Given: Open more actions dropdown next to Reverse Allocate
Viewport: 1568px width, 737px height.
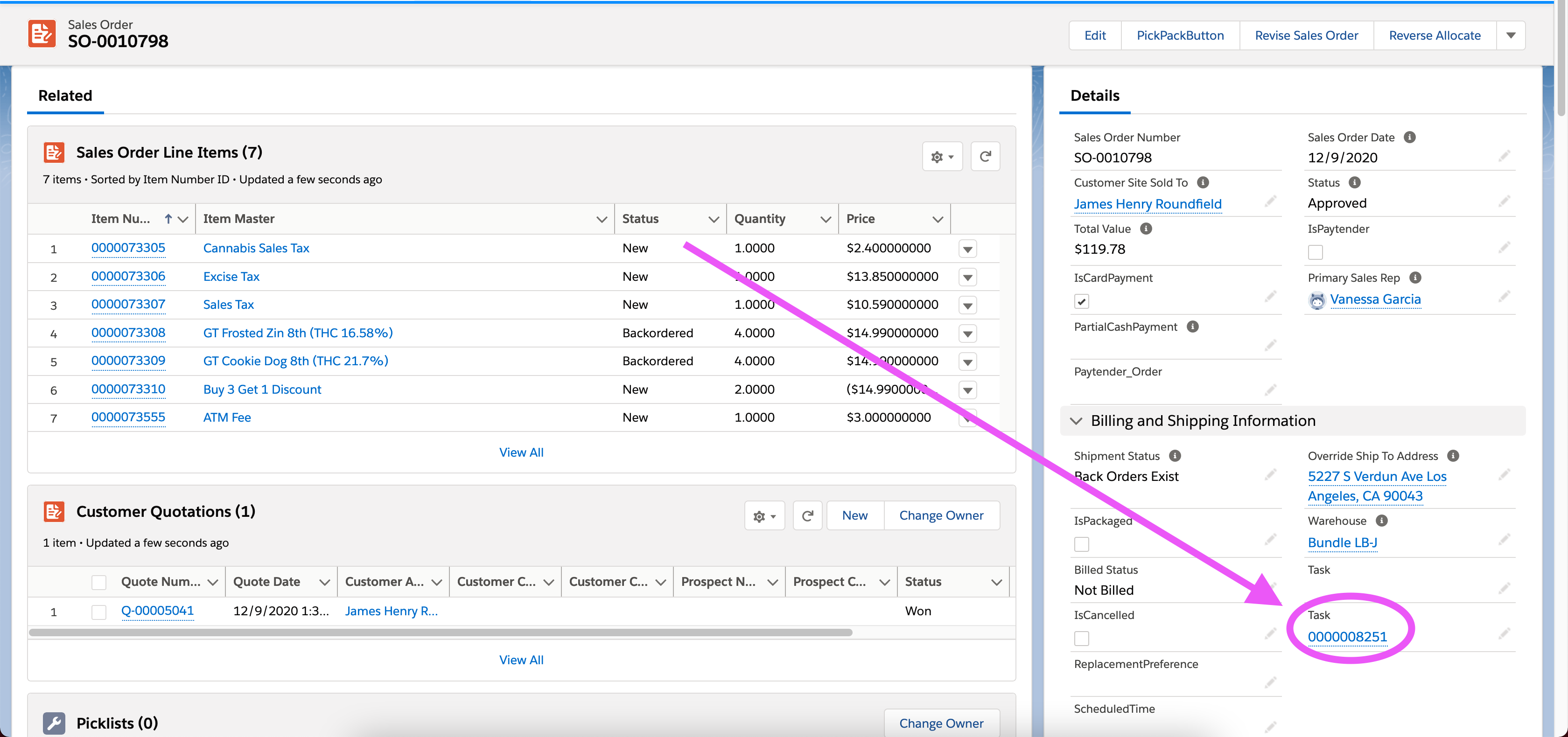Looking at the screenshot, I should tap(1510, 35).
